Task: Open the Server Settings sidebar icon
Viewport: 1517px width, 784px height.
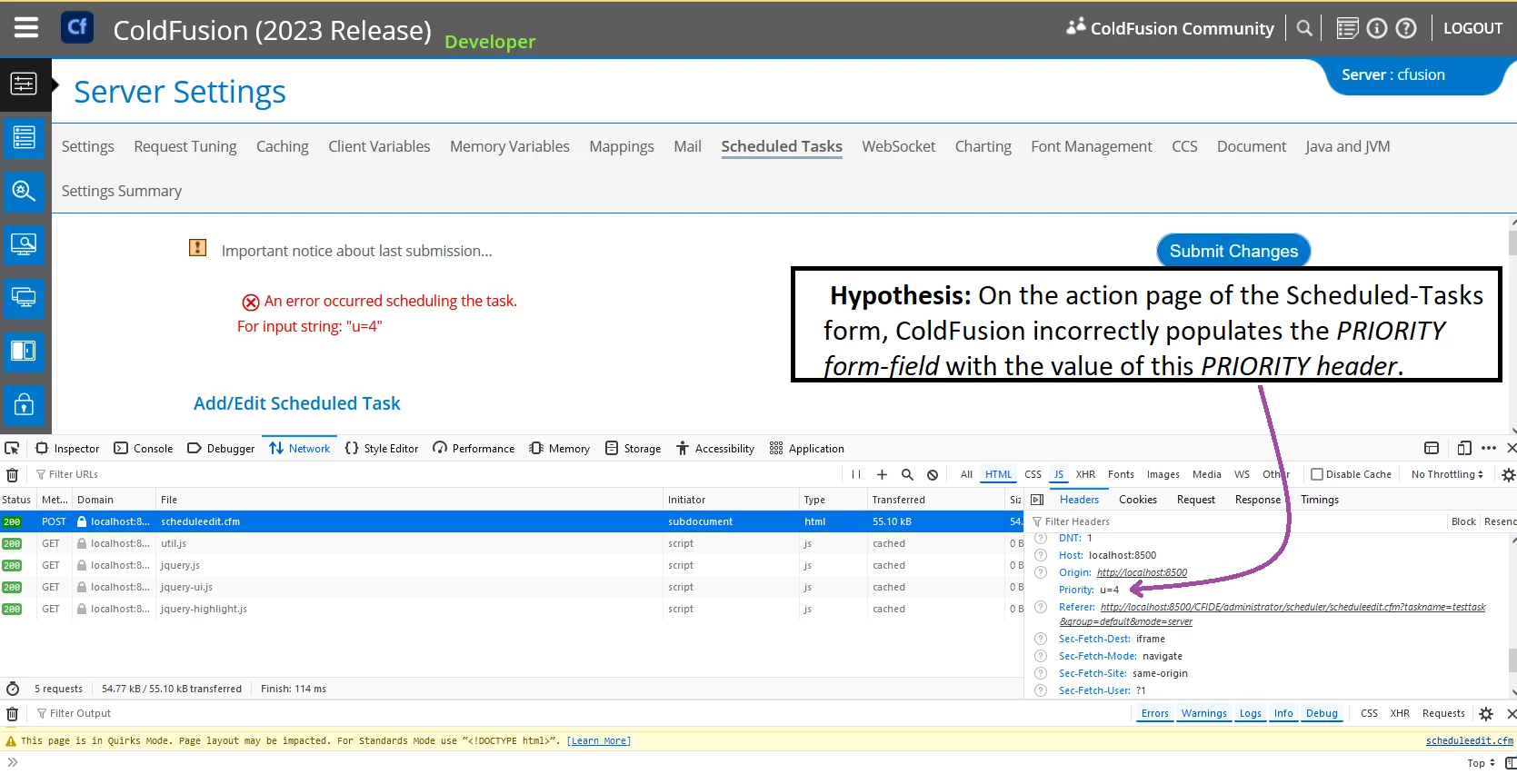Action: tap(24, 84)
